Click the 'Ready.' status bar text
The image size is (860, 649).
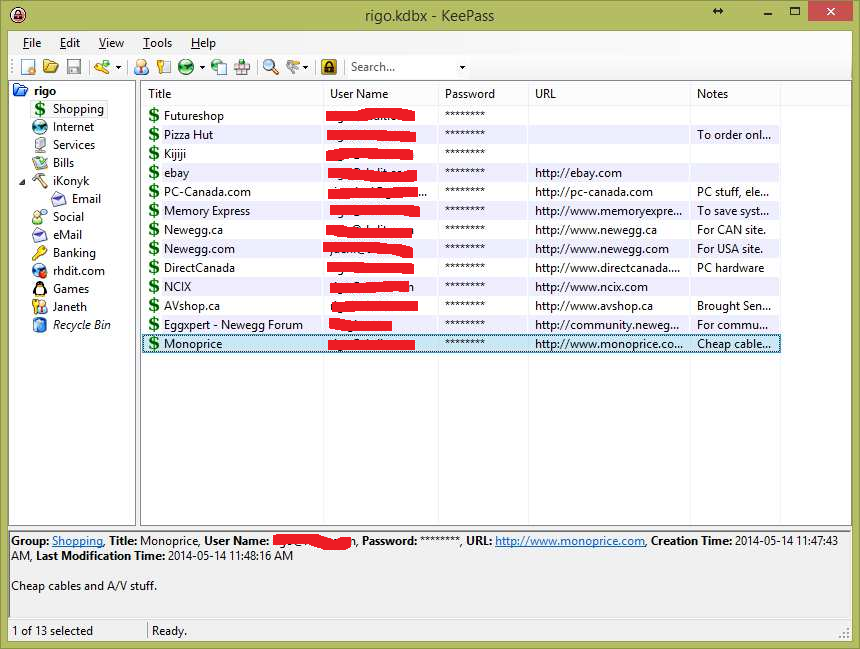169,631
